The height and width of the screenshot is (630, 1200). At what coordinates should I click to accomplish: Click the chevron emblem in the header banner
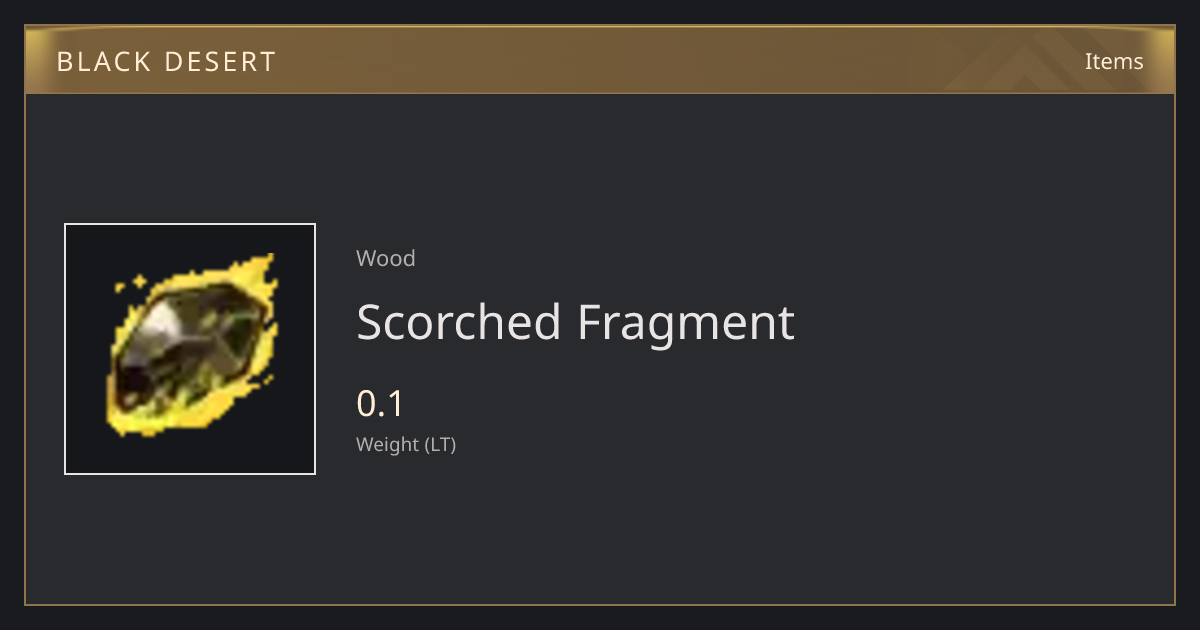(x=1030, y=62)
